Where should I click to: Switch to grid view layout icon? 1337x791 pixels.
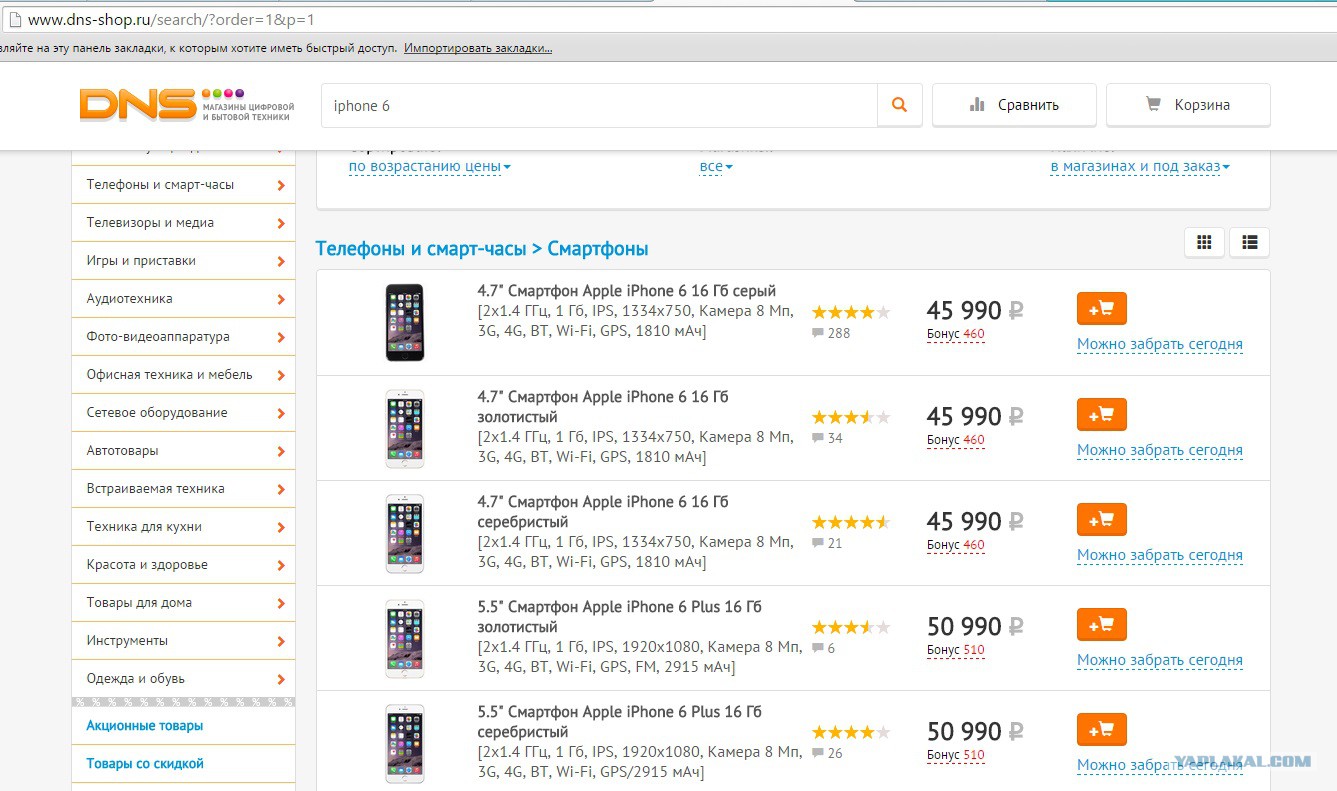[x=1204, y=242]
